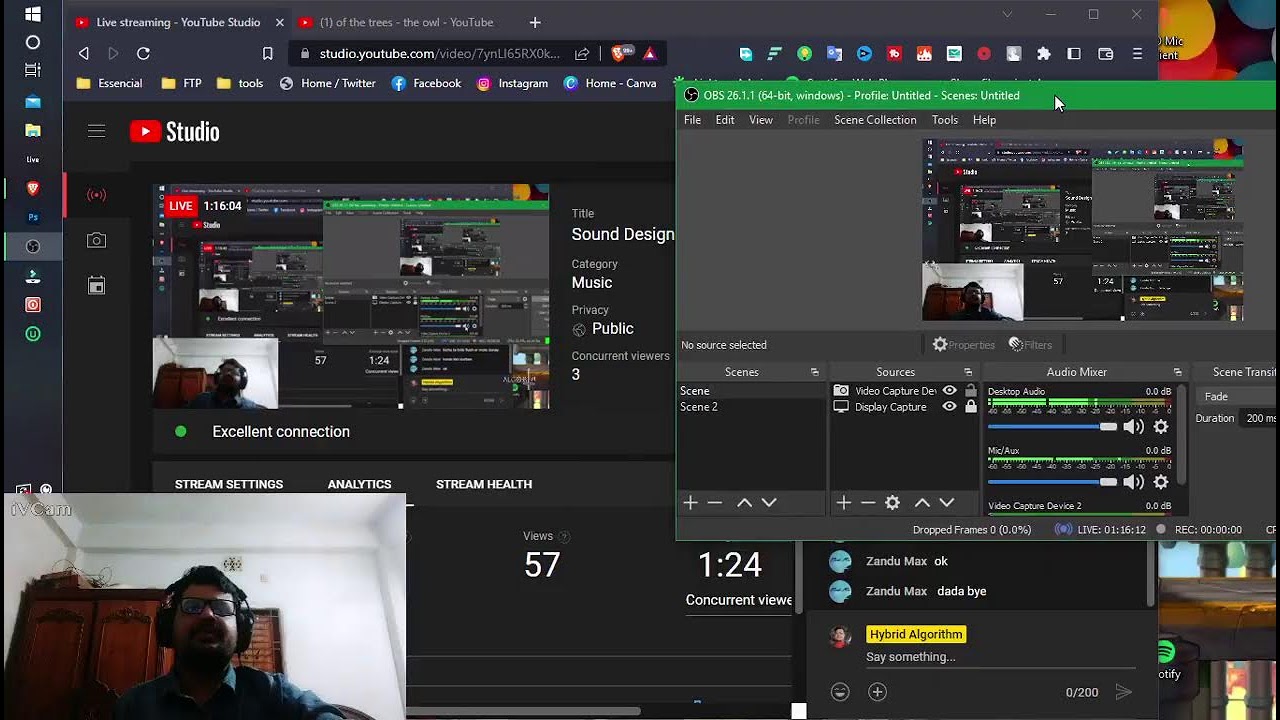Open the Windows Start menu
The height and width of the screenshot is (720, 1280).
click(33, 14)
